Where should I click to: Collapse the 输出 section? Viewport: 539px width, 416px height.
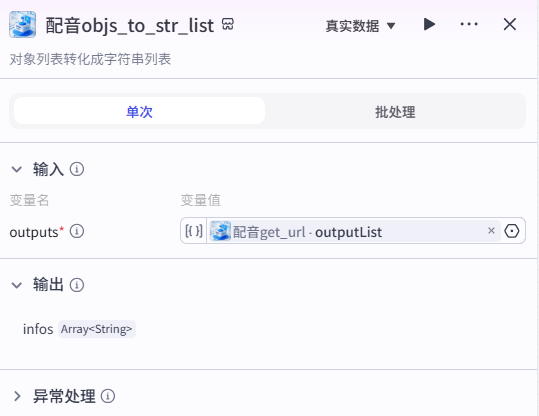point(16,285)
